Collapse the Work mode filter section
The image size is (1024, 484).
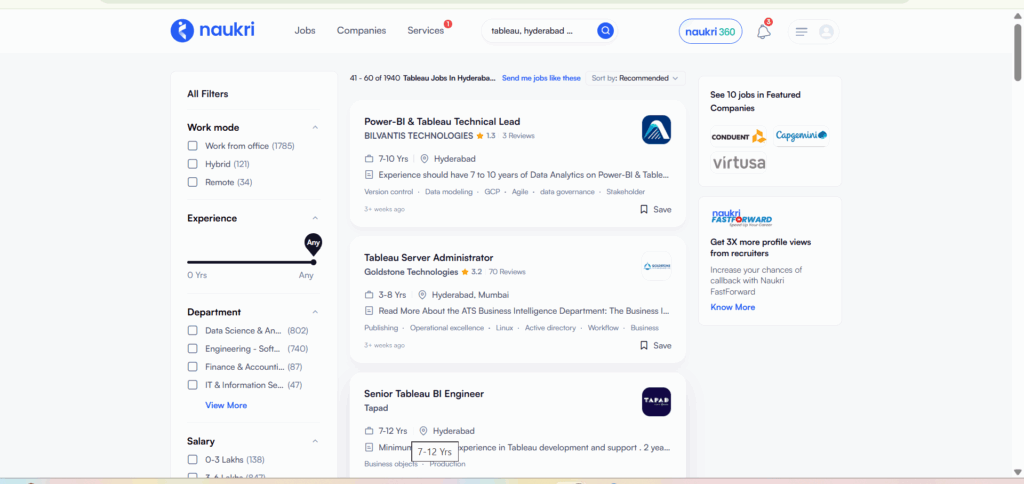click(315, 127)
